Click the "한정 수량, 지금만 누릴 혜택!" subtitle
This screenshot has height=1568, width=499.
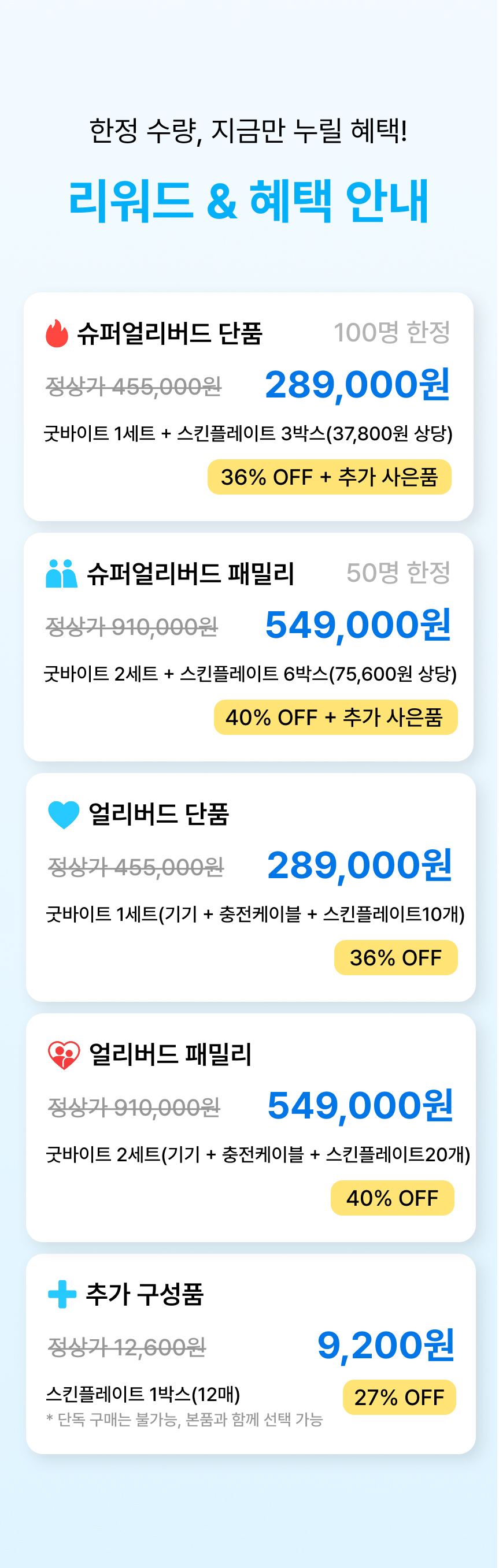click(x=249, y=130)
